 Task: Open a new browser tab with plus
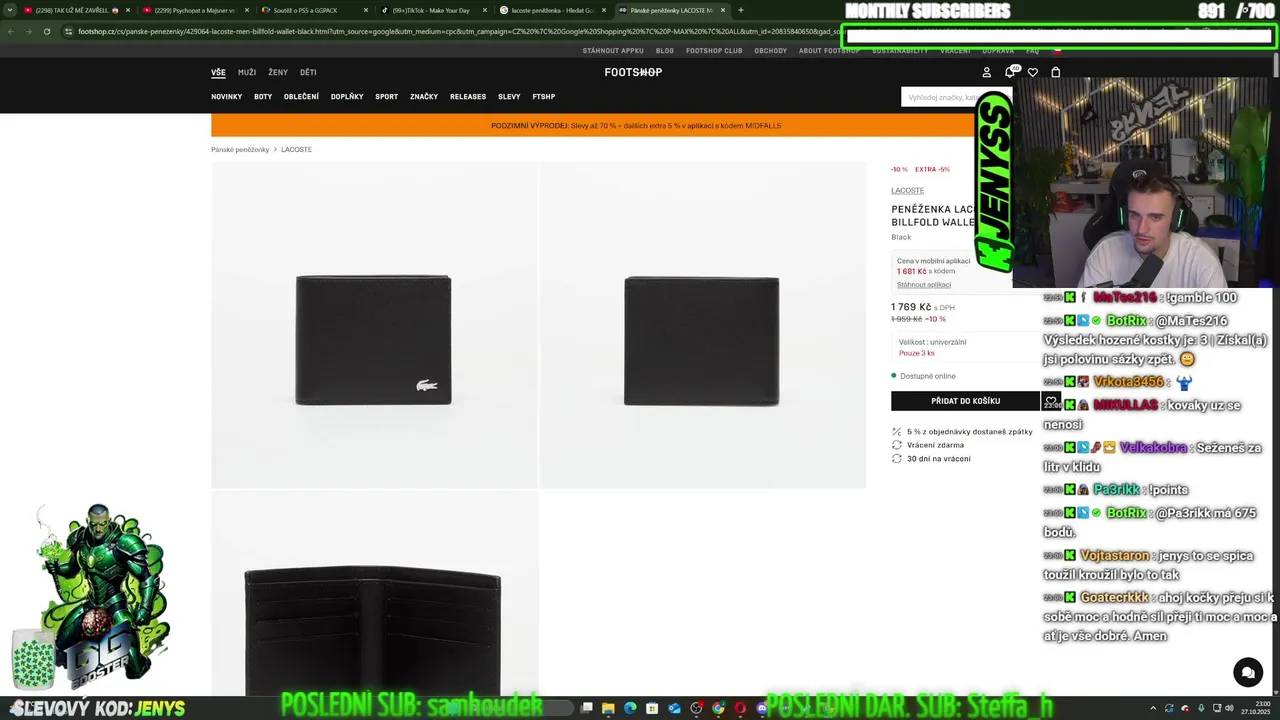[740, 10]
